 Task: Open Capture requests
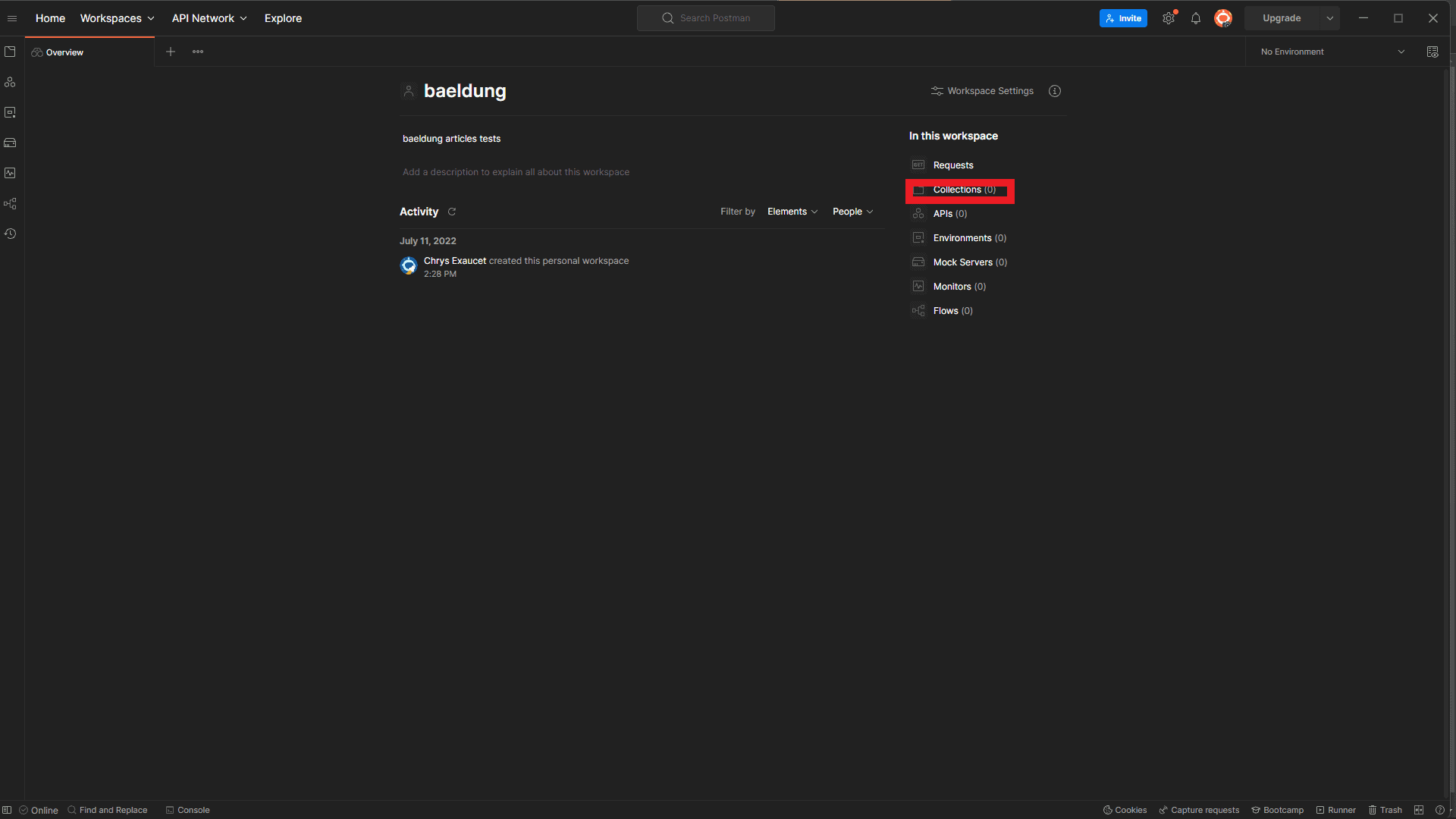tap(1199, 810)
